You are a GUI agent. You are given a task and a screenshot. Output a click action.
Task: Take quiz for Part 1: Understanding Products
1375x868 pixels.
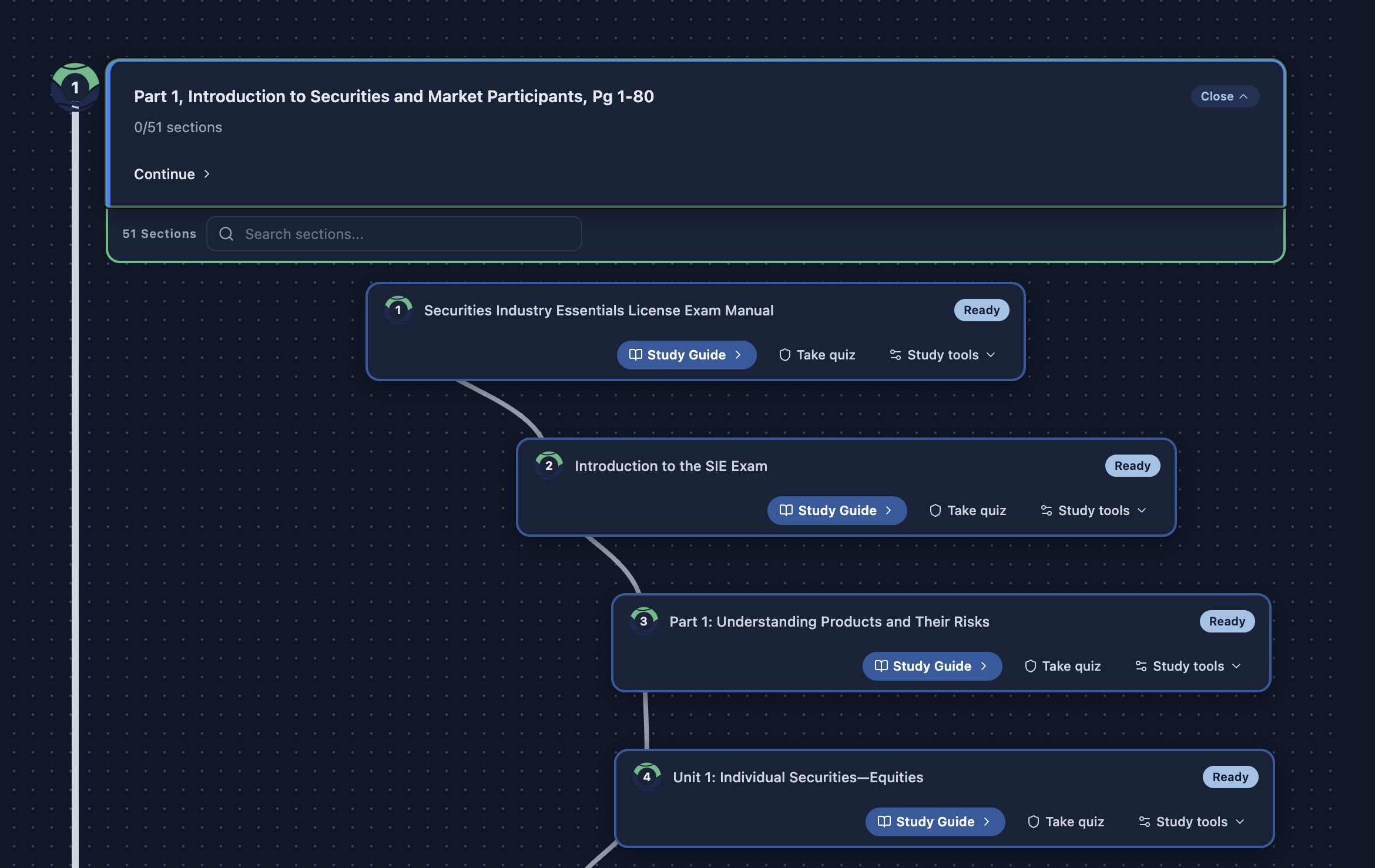click(1063, 666)
